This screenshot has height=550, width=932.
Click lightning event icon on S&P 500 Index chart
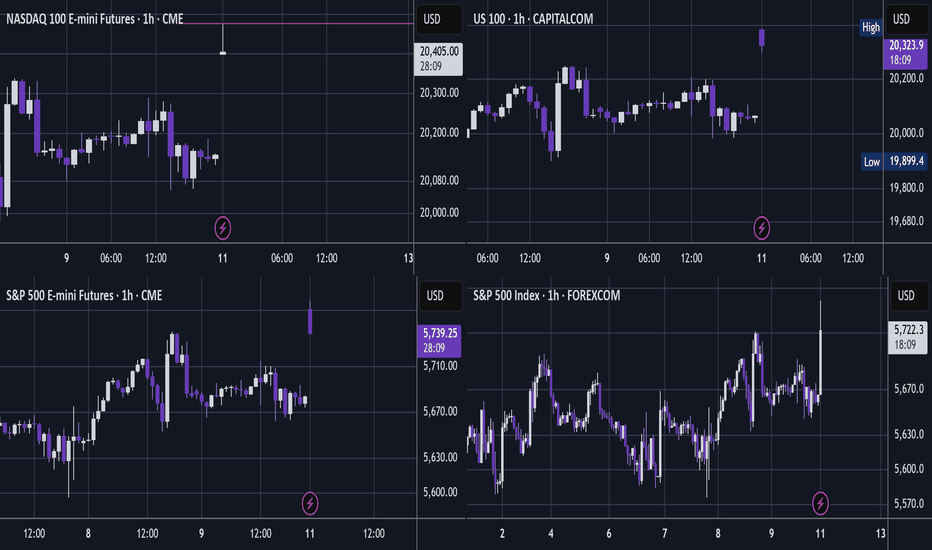(x=820, y=504)
